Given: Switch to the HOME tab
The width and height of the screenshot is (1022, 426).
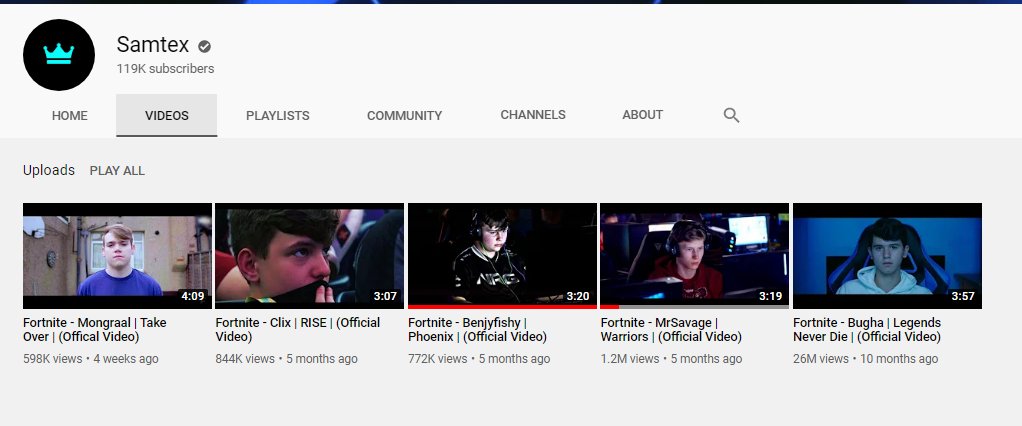Looking at the screenshot, I should [70, 115].
